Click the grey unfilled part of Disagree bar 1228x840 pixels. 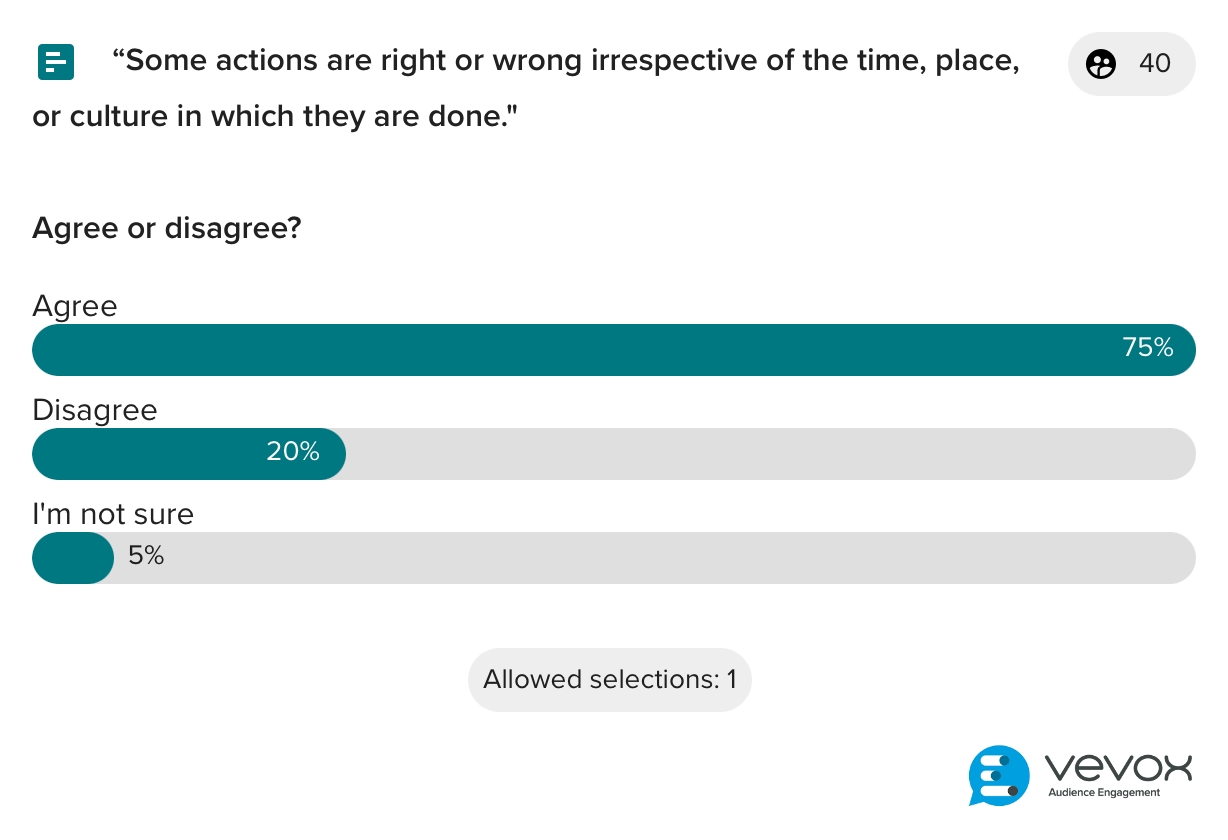coord(770,454)
